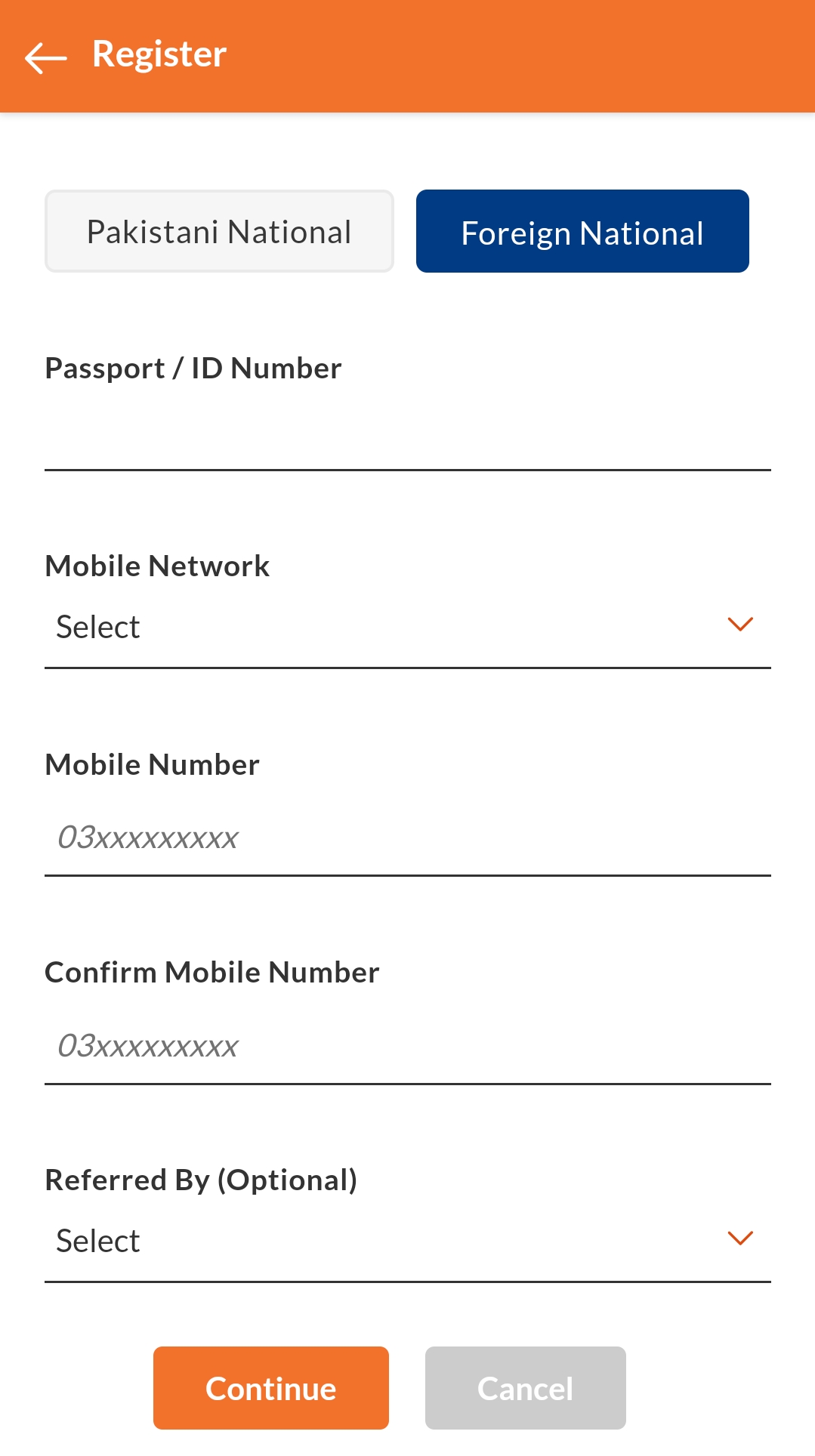Click the Referred By chevron arrow
This screenshot has width=815, height=1456.
pyautogui.click(x=739, y=1239)
